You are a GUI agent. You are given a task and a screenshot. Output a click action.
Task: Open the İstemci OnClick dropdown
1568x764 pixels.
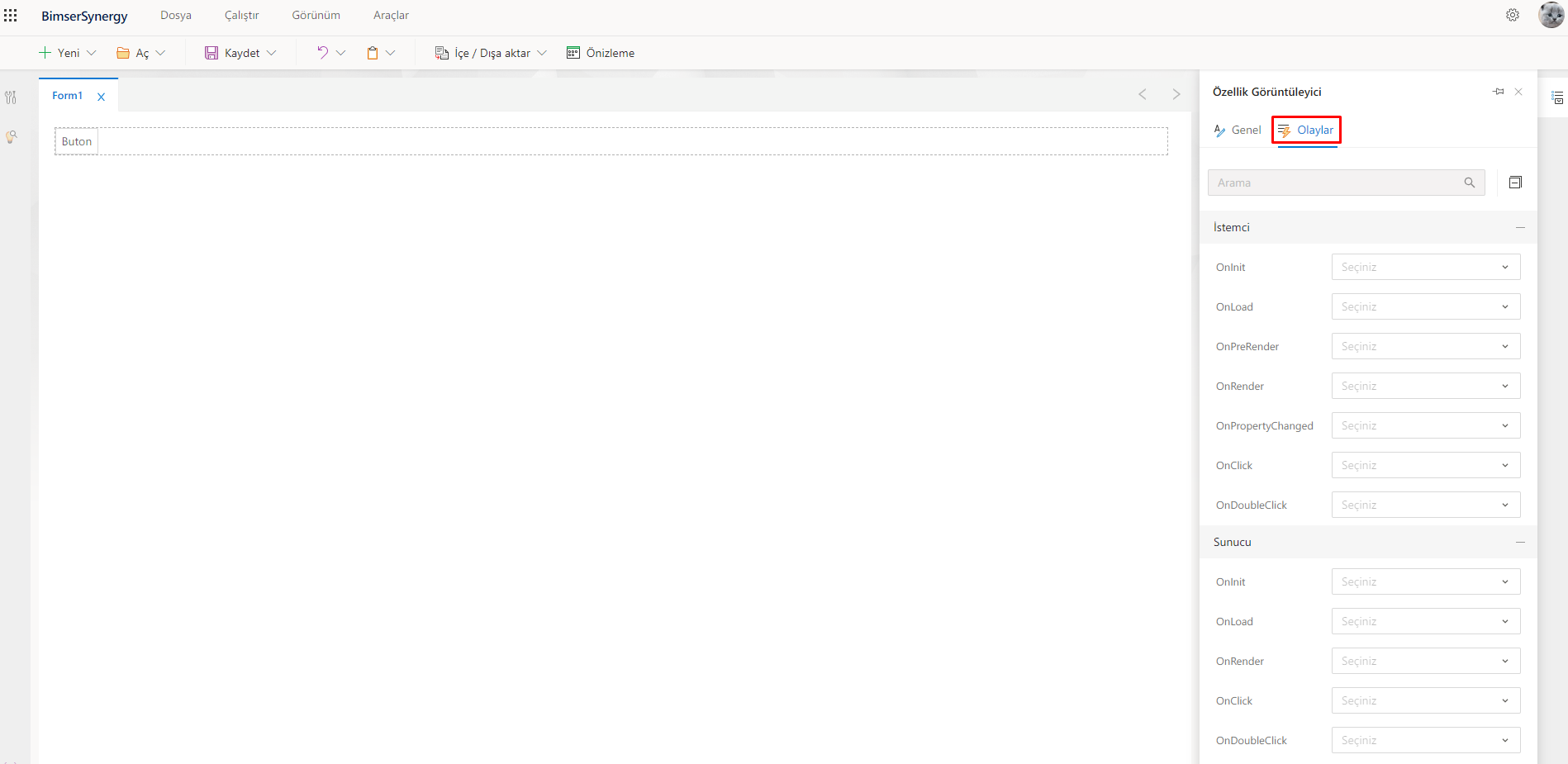[1426, 465]
